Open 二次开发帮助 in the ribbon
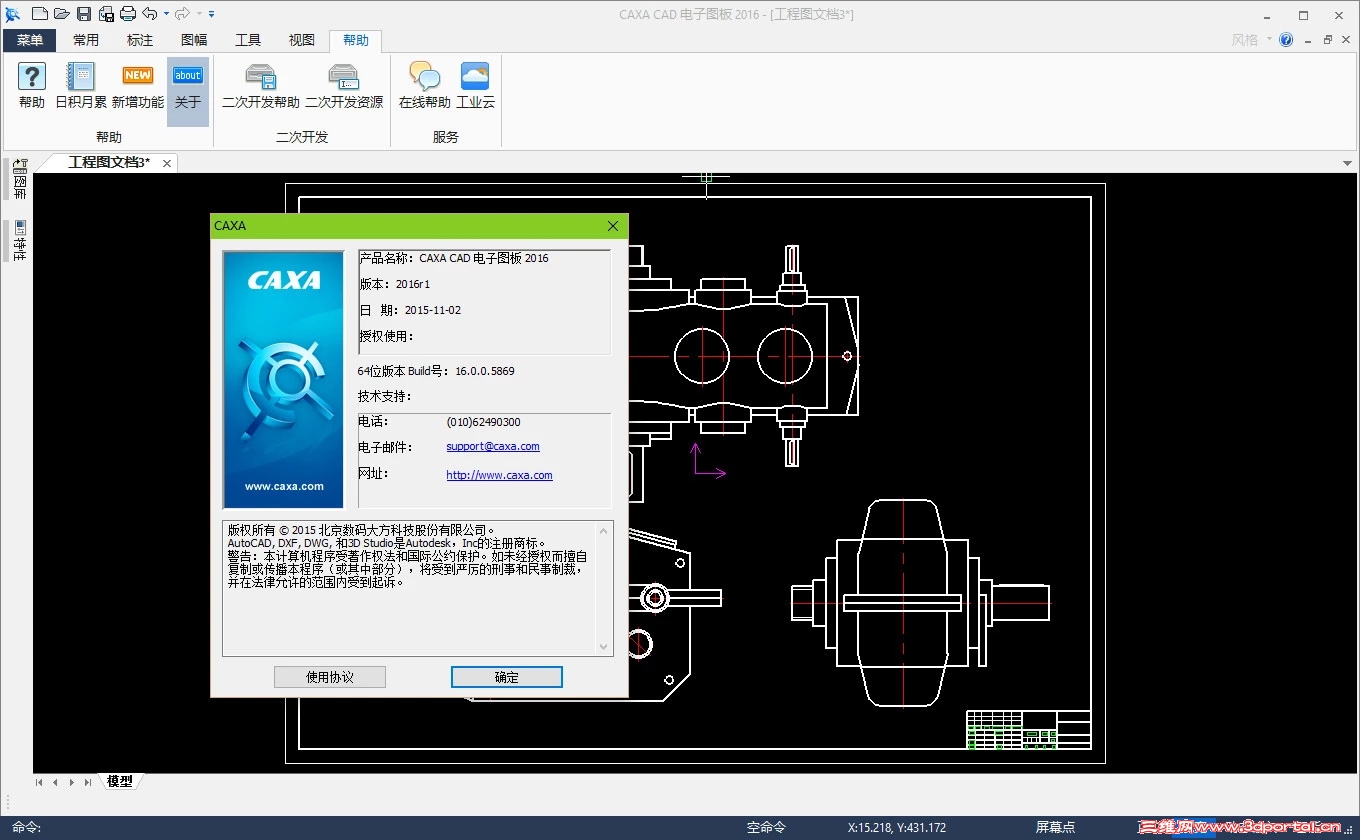Screen dimensions: 1360x840 click(261, 86)
